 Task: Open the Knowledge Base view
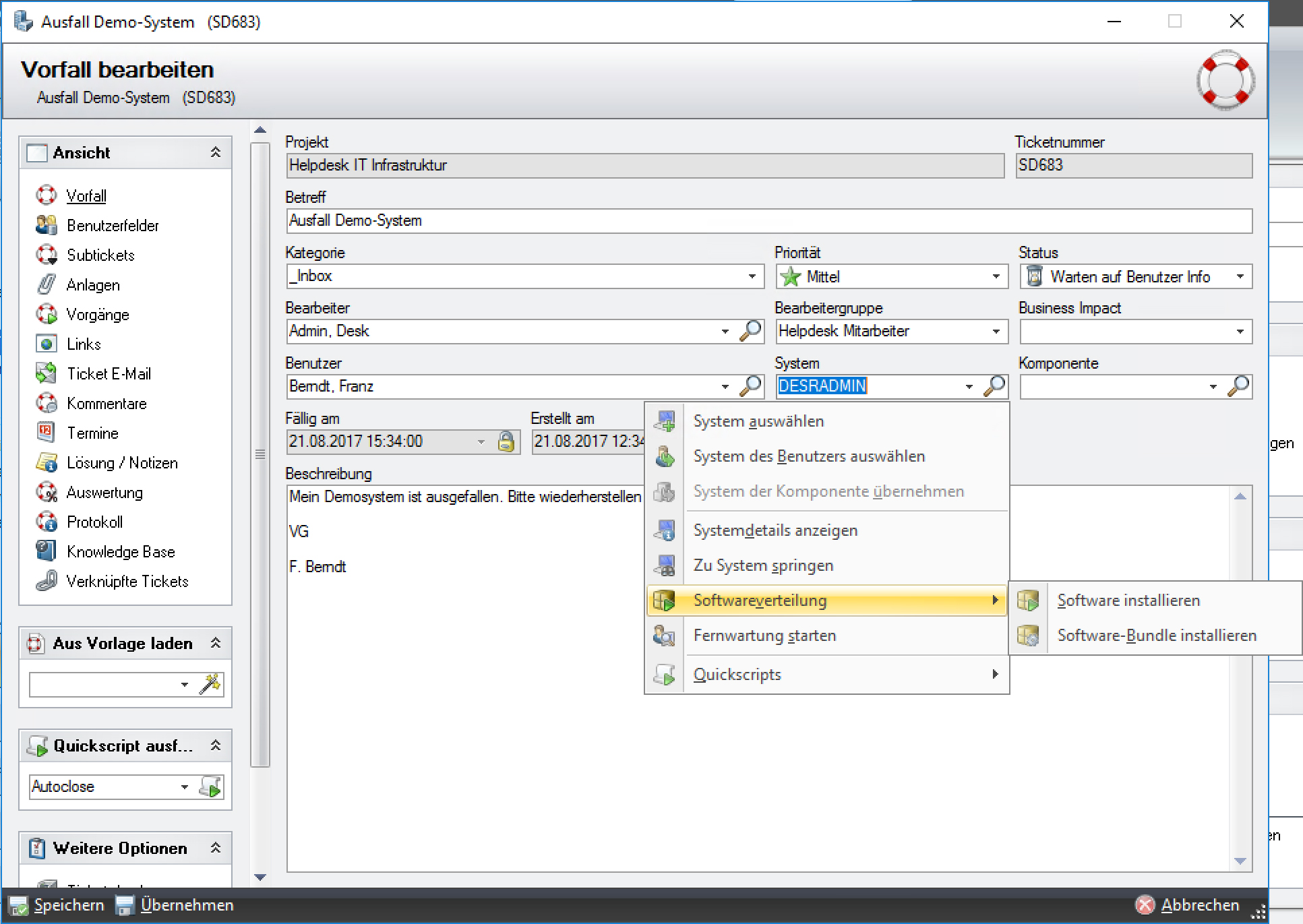pyautogui.click(x=121, y=551)
